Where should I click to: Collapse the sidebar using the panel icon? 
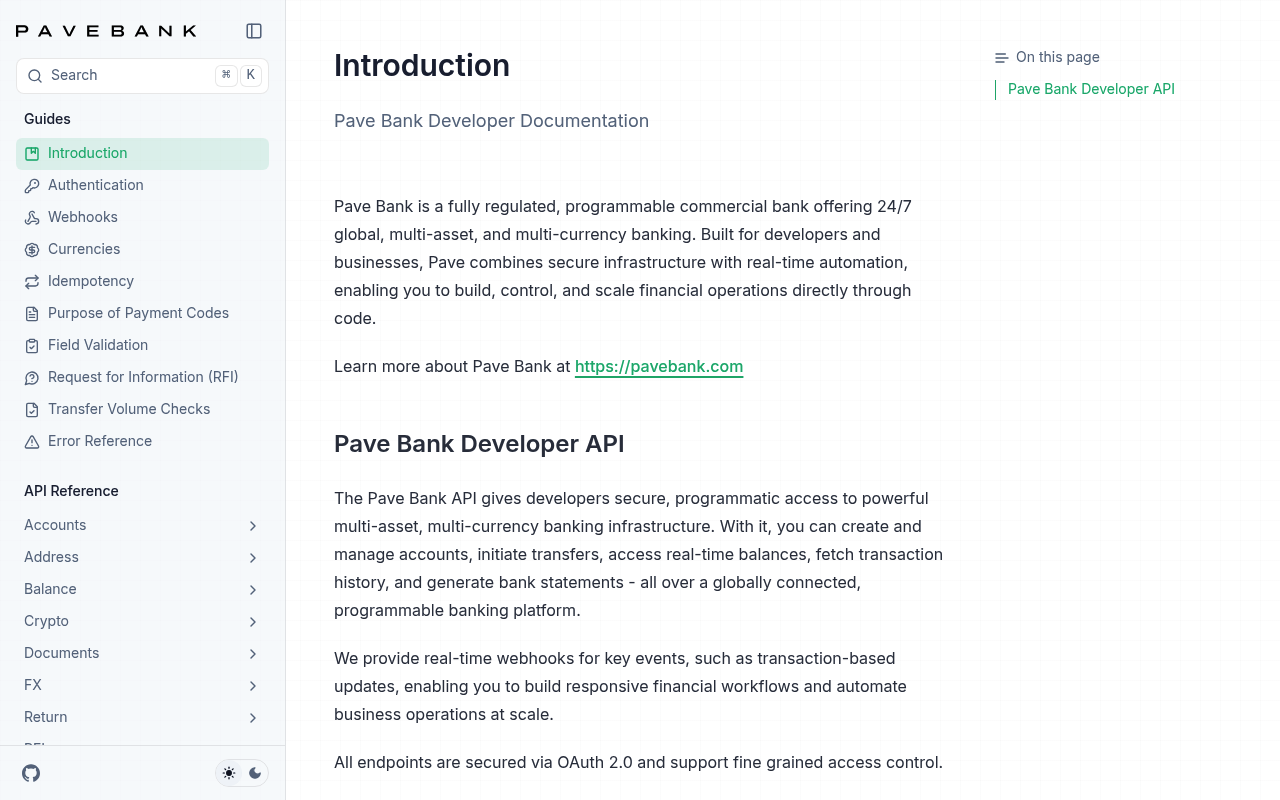click(254, 31)
